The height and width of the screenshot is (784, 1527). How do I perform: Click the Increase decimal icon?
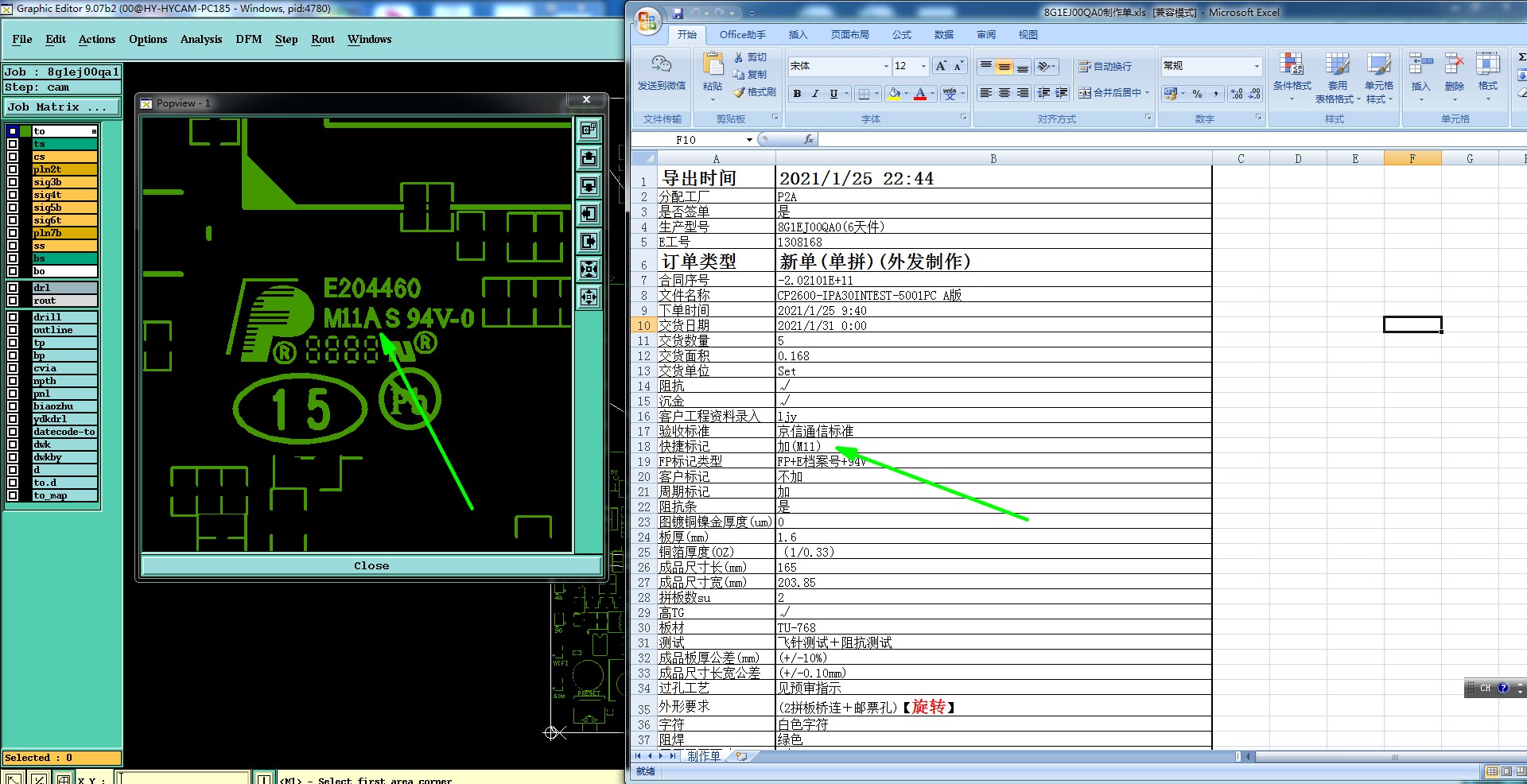[x=1237, y=94]
